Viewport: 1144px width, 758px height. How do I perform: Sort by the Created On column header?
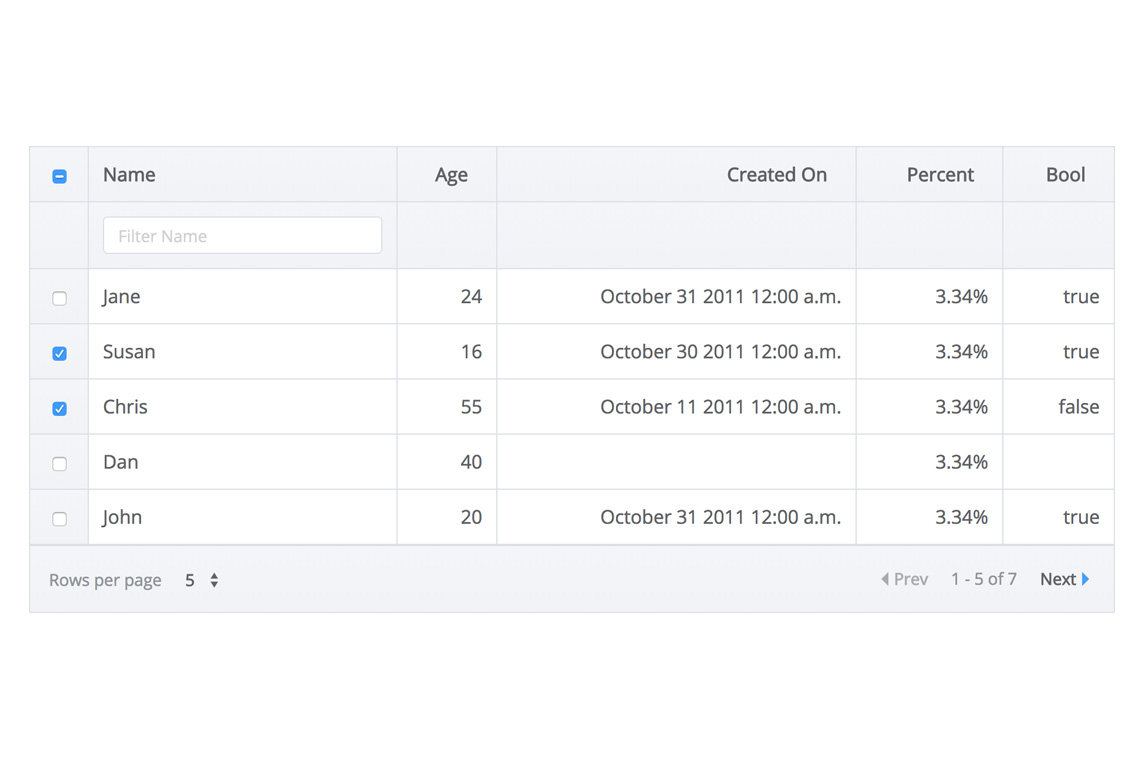pyautogui.click(x=777, y=174)
